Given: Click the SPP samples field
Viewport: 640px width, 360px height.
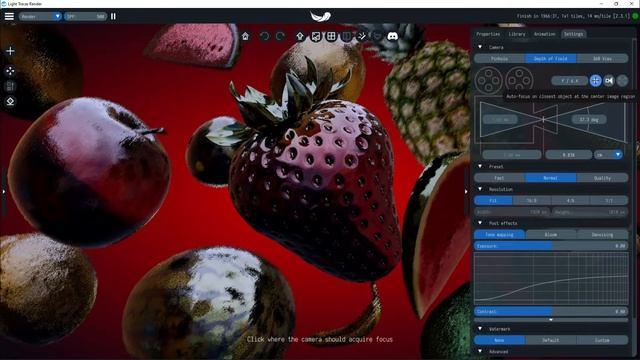Looking at the screenshot, I should pos(85,16).
